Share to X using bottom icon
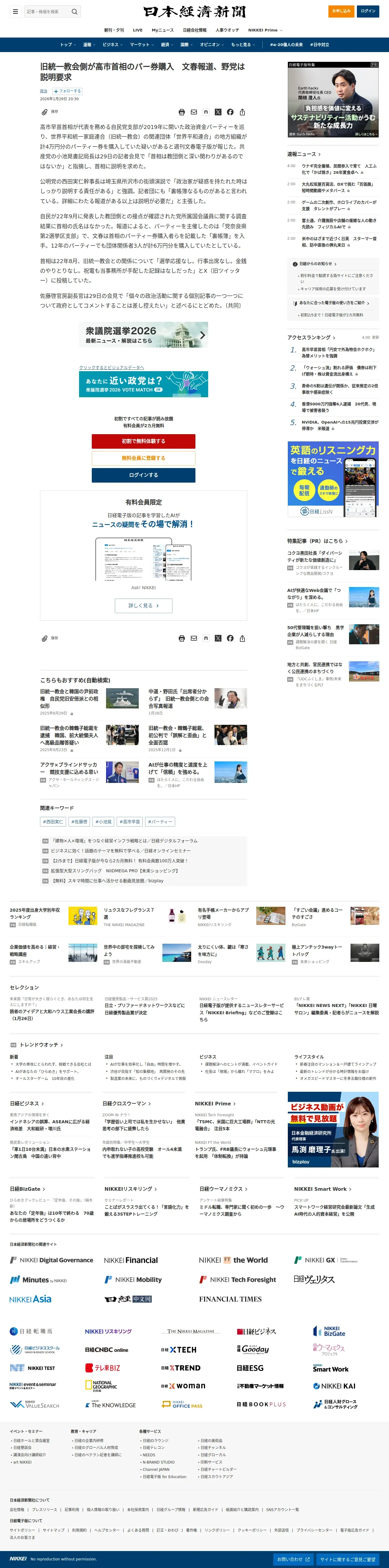Viewport: 389px width, 1568px height. coord(218,639)
